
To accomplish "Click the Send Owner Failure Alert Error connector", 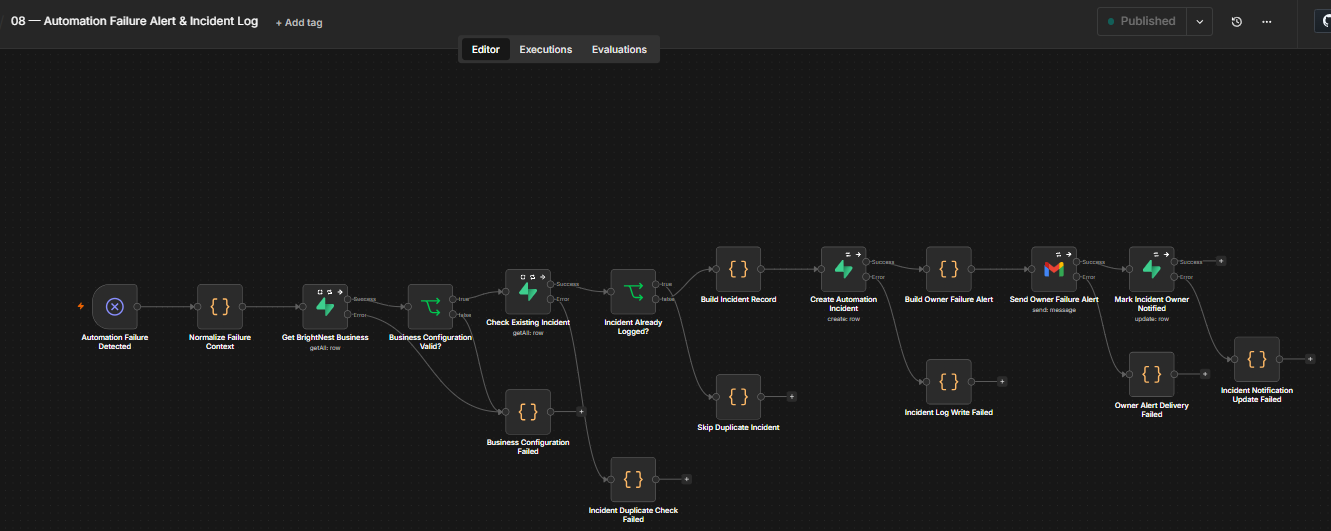I will click(1077, 277).
